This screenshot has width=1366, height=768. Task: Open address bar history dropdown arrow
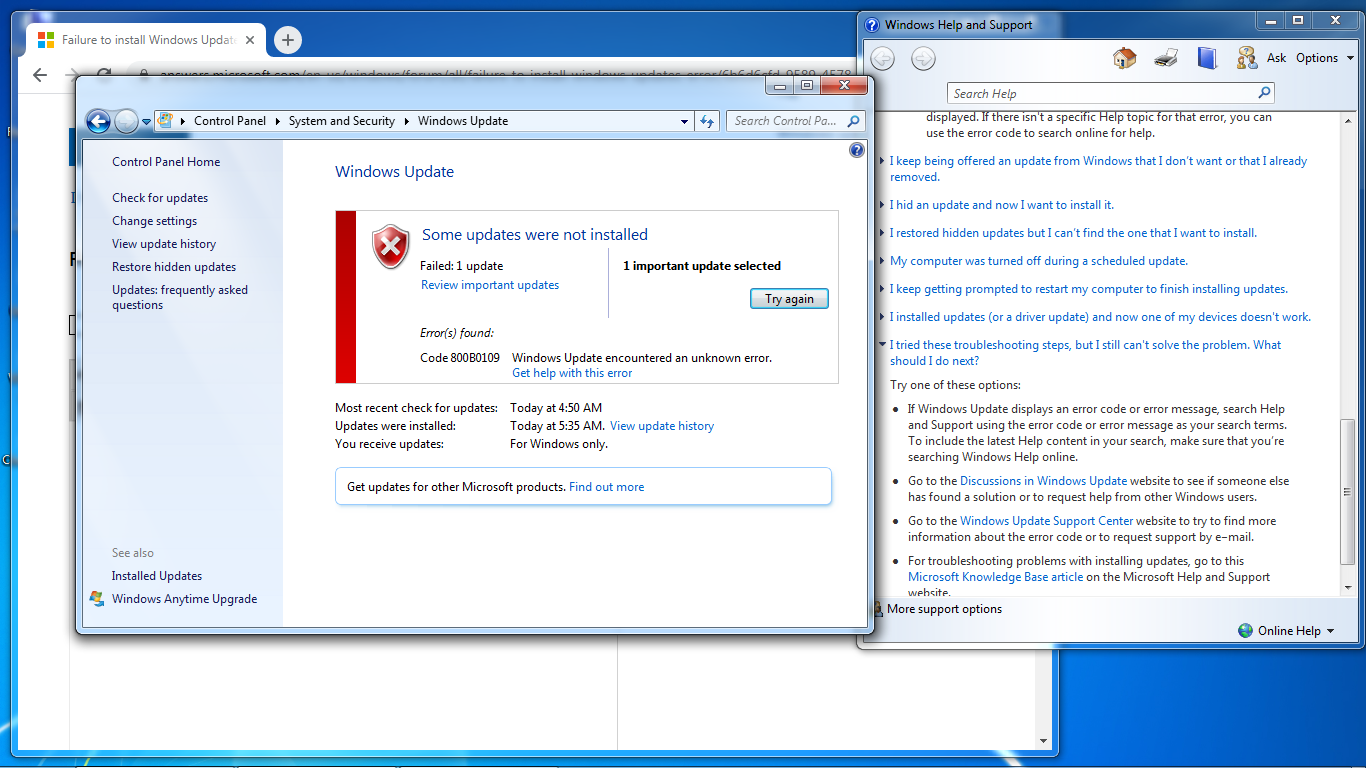pyautogui.click(x=685, y=121)
